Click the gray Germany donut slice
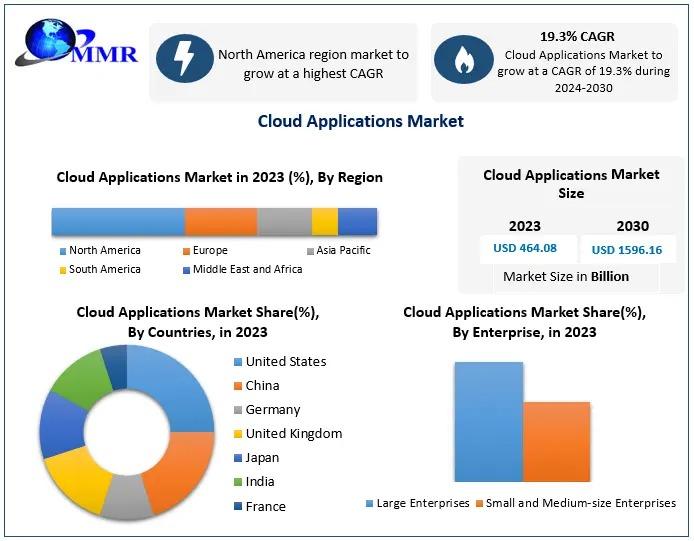The height and width of the screenshot is (541, 694). (127, 497)
